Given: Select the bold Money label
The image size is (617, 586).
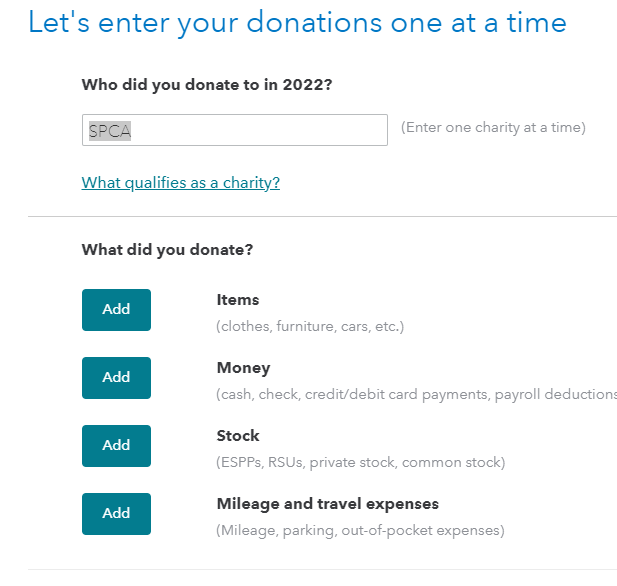Looking at the screenshot, I should pyautogui.click(x=244, y=368).
